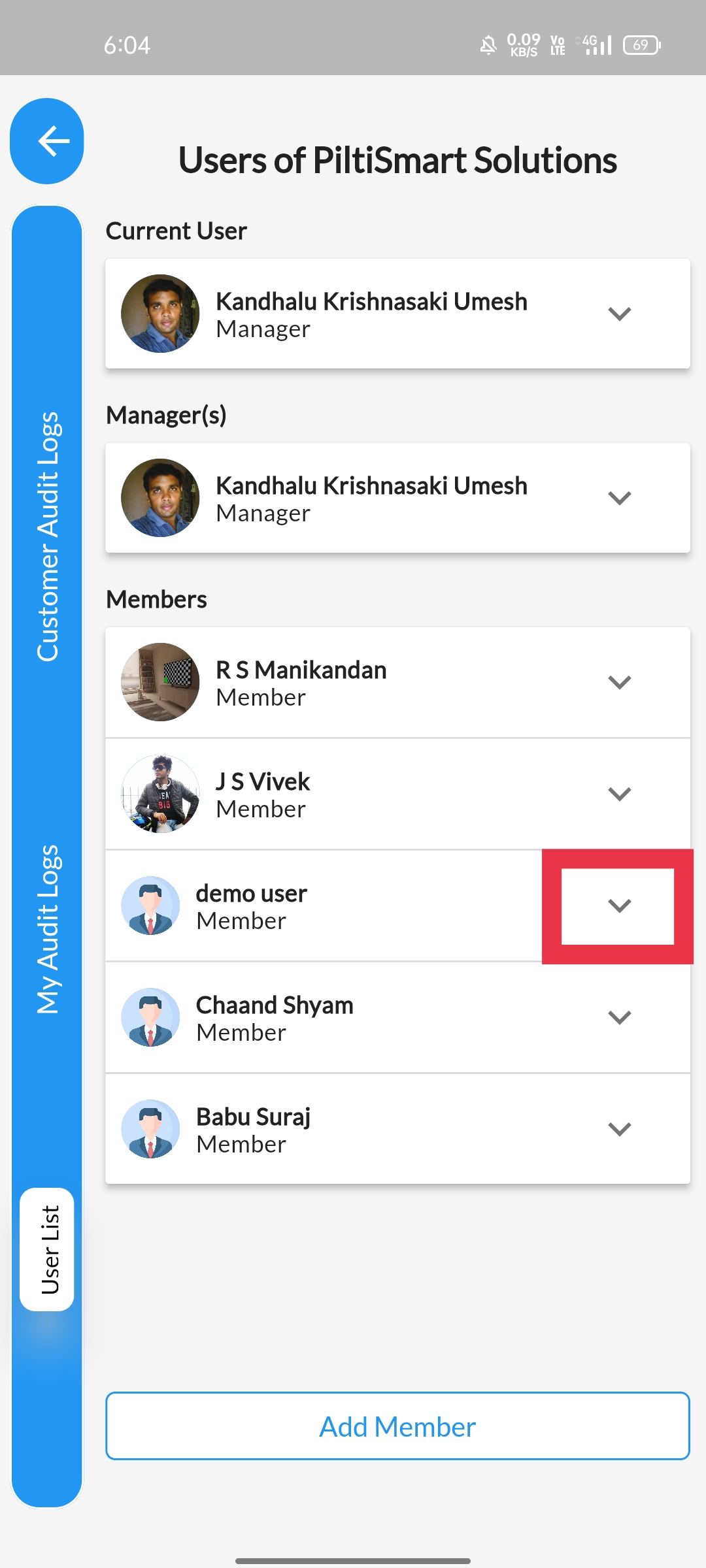Tap the battery status icon
This screenshot has width=706, height=1568.
pos(642,45)
